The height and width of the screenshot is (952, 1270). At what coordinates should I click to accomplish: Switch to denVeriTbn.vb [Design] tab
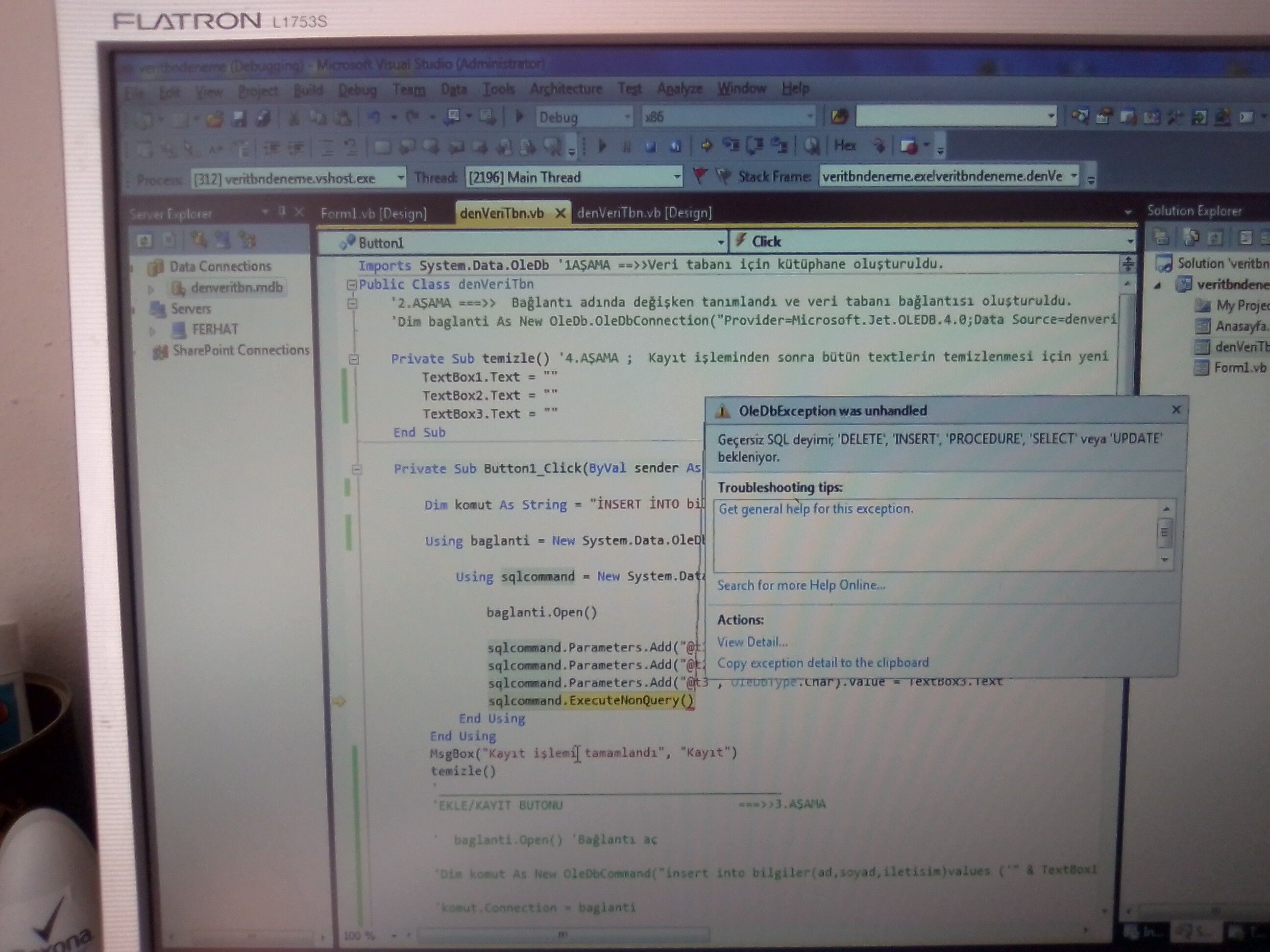(644, 213)
